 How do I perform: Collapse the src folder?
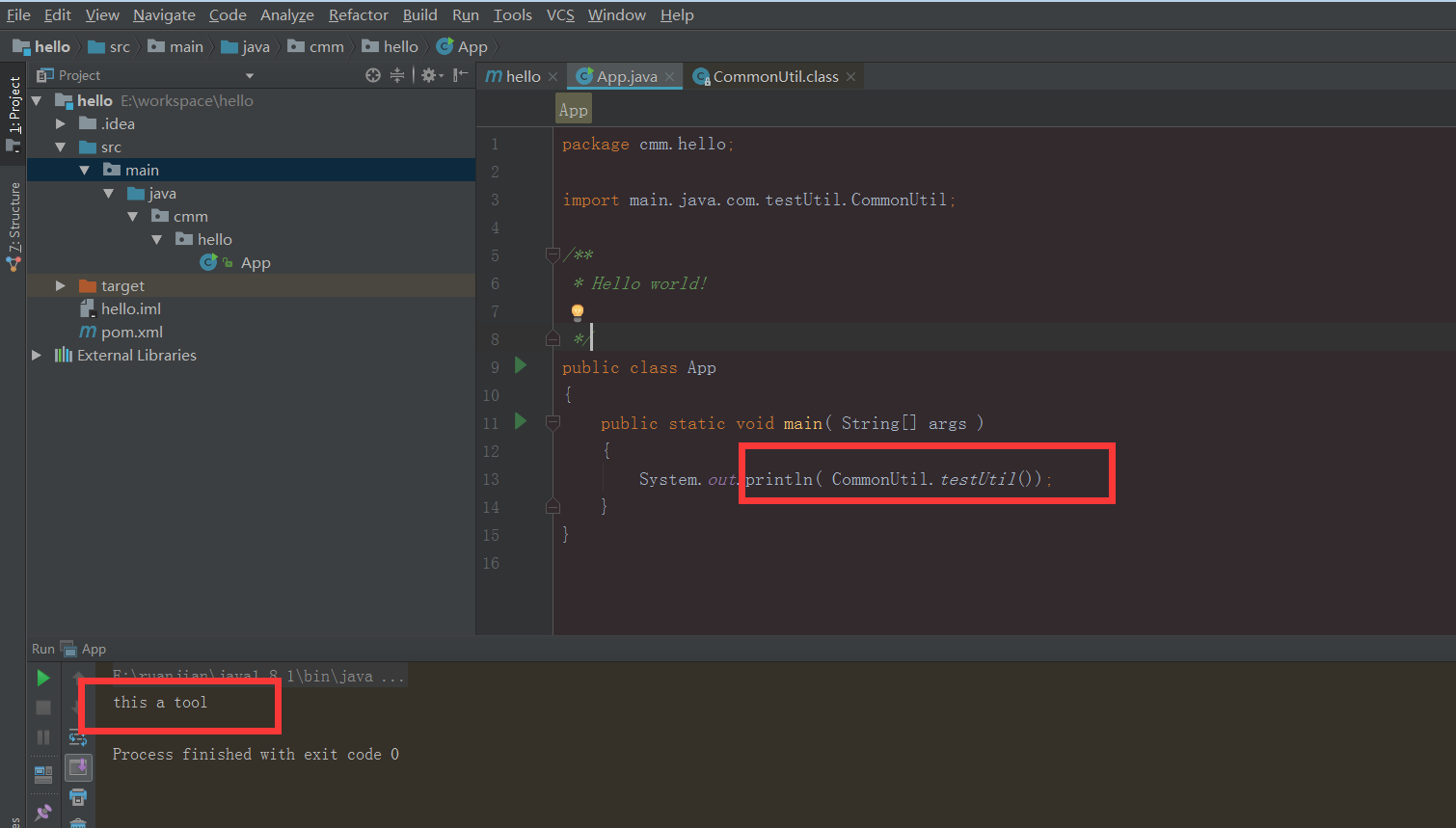(61, 147)
